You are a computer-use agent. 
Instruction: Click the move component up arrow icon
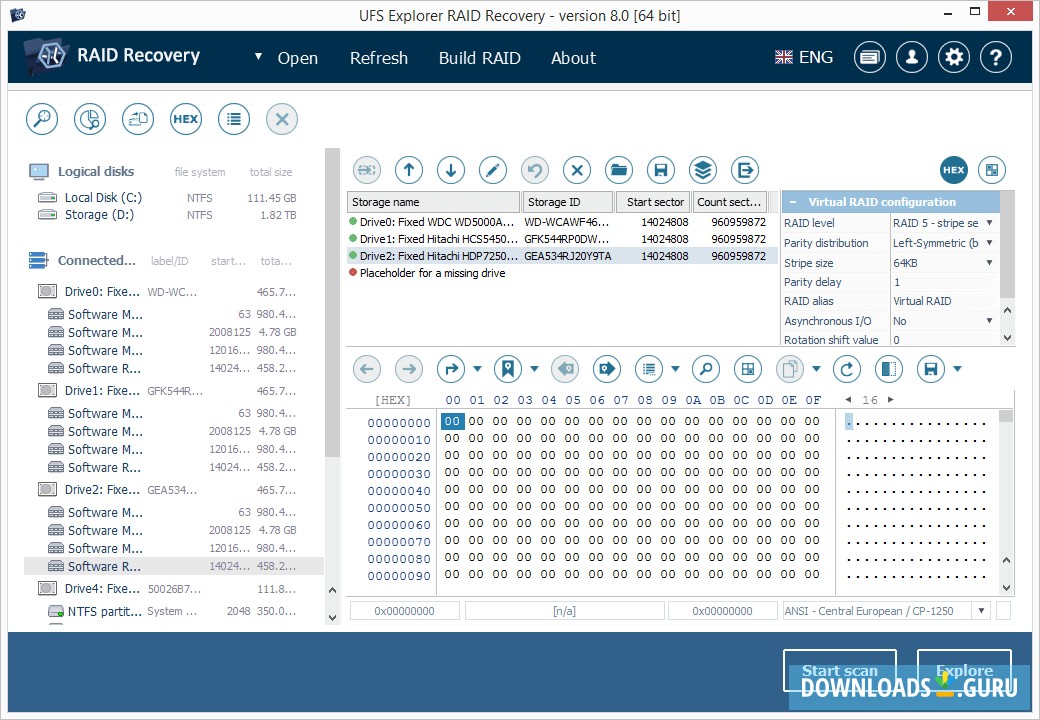point(408,170)
